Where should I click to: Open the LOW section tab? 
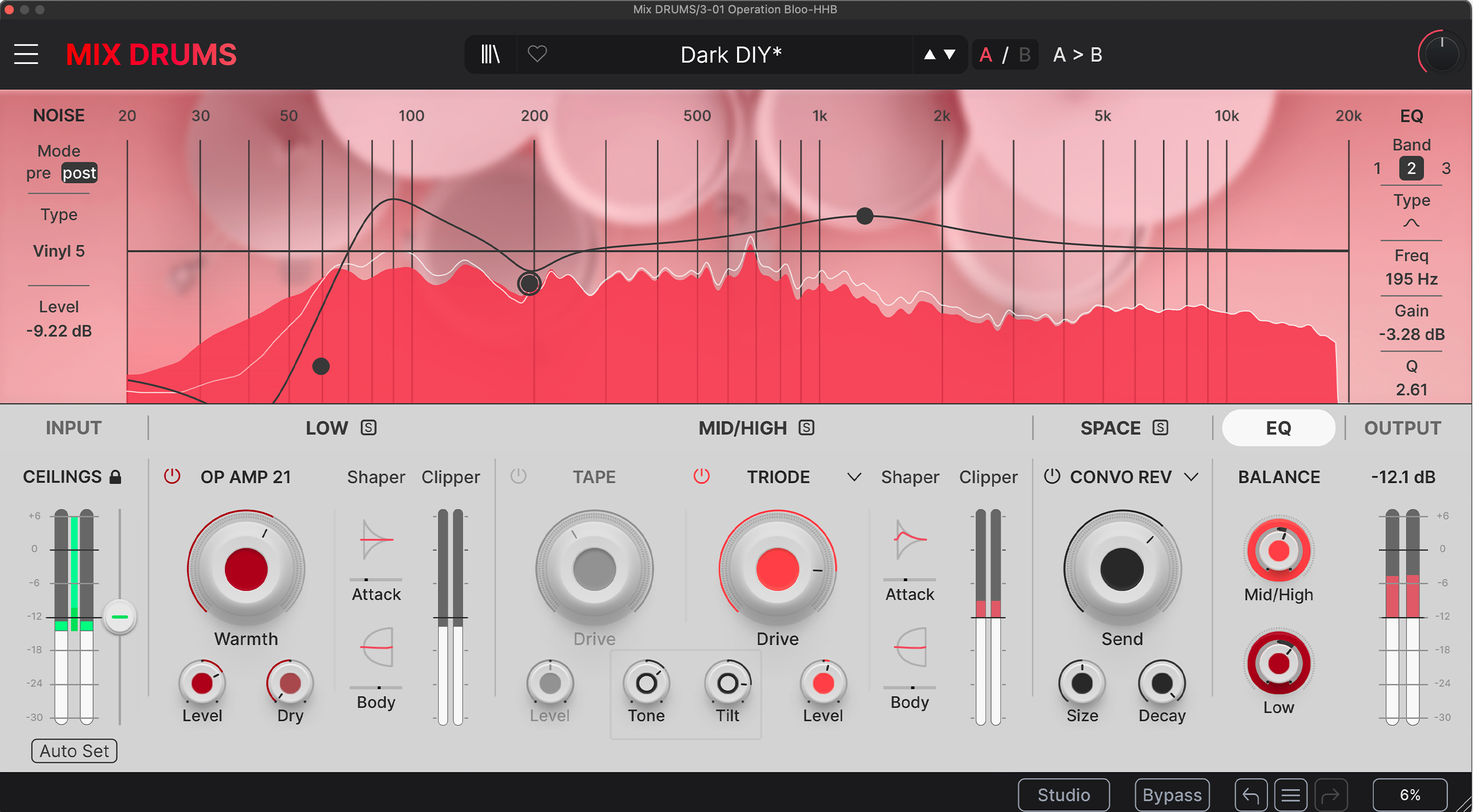pos(327,428)
